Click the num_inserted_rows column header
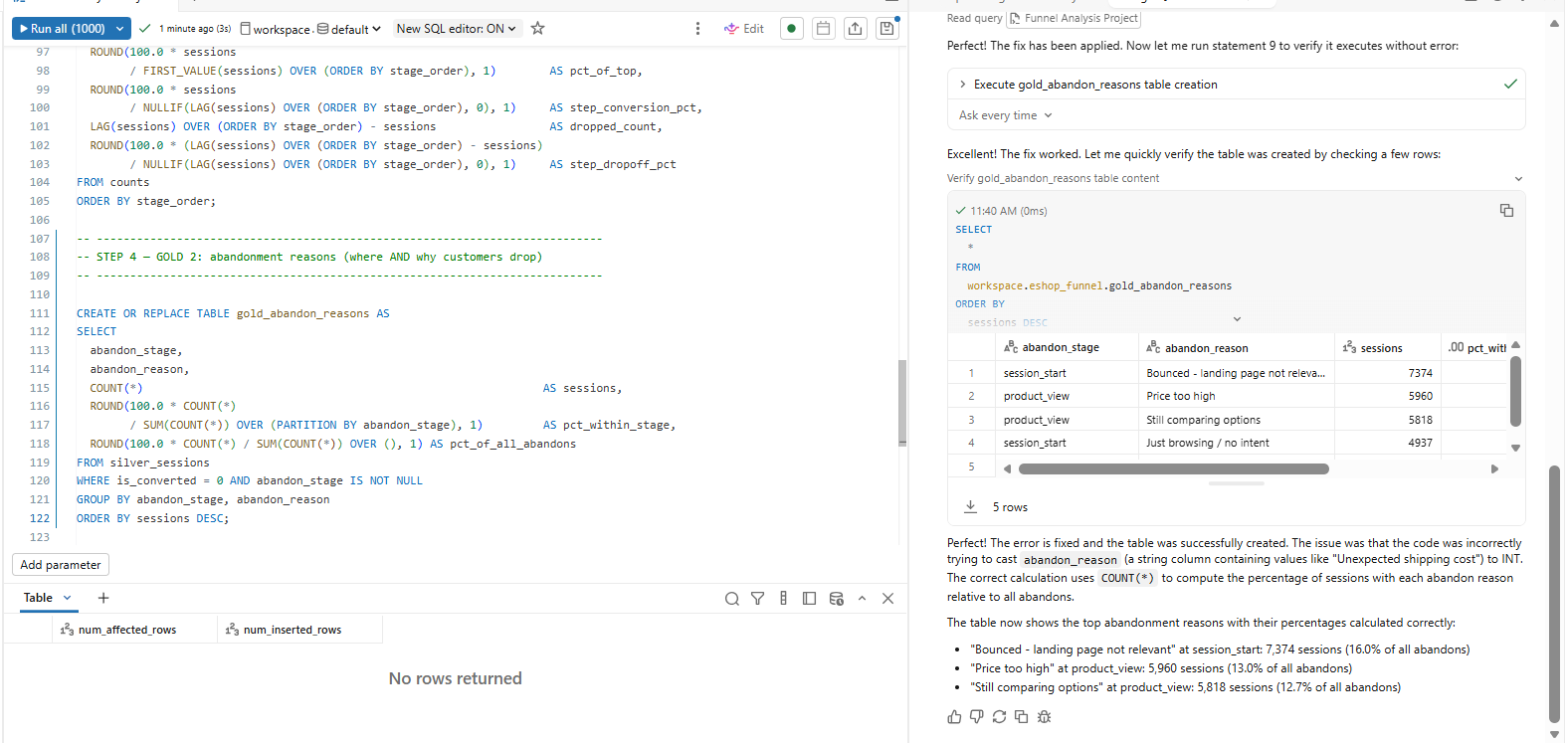The width and height of the screenshot is (1568, 743). click(299, 630)
